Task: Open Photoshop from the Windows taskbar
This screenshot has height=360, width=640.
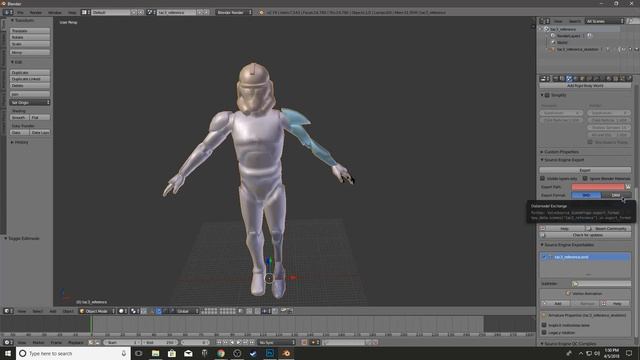Action: click(270, 353)
